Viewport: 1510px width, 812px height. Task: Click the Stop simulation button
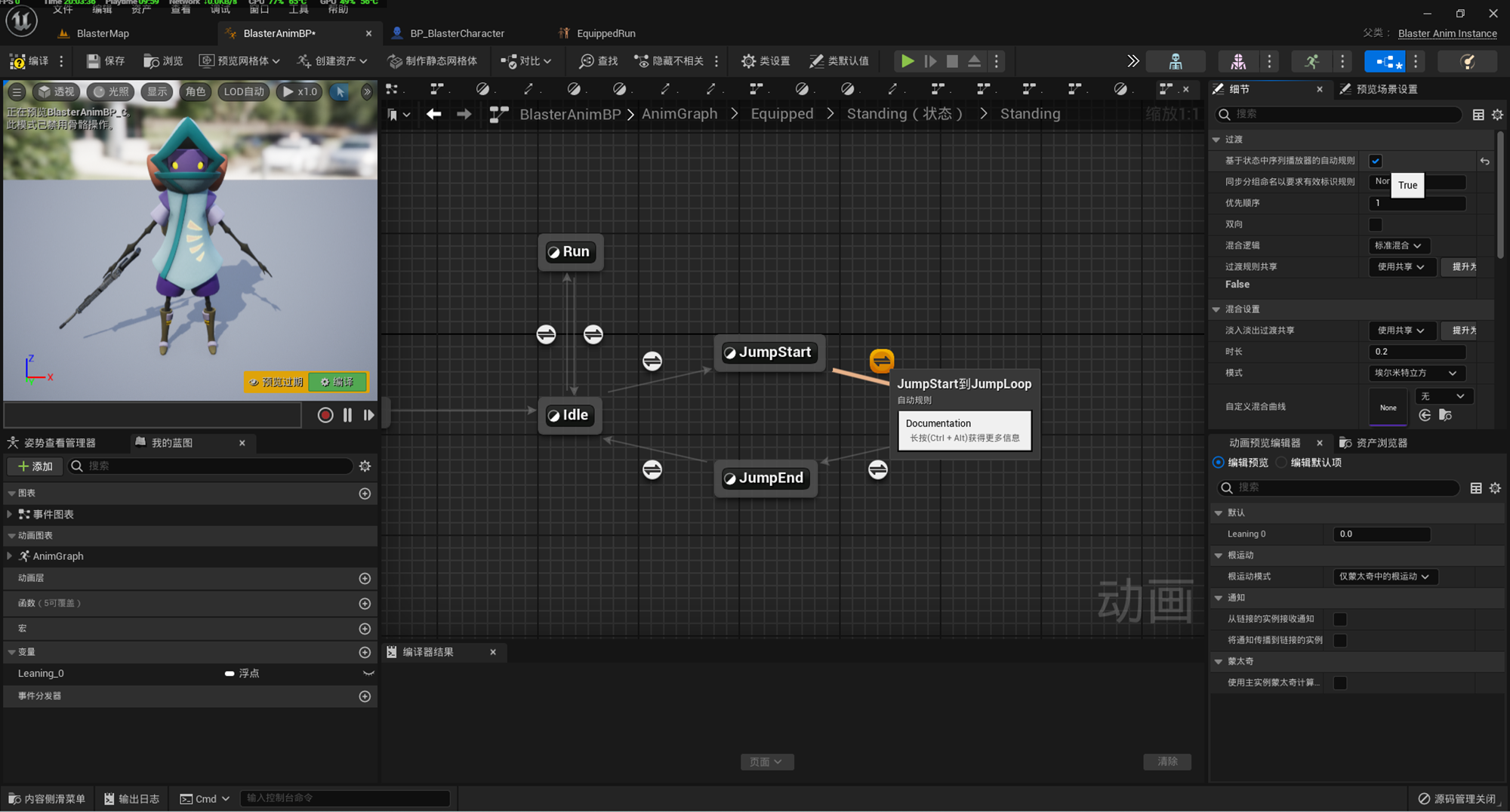coord(952,61)
